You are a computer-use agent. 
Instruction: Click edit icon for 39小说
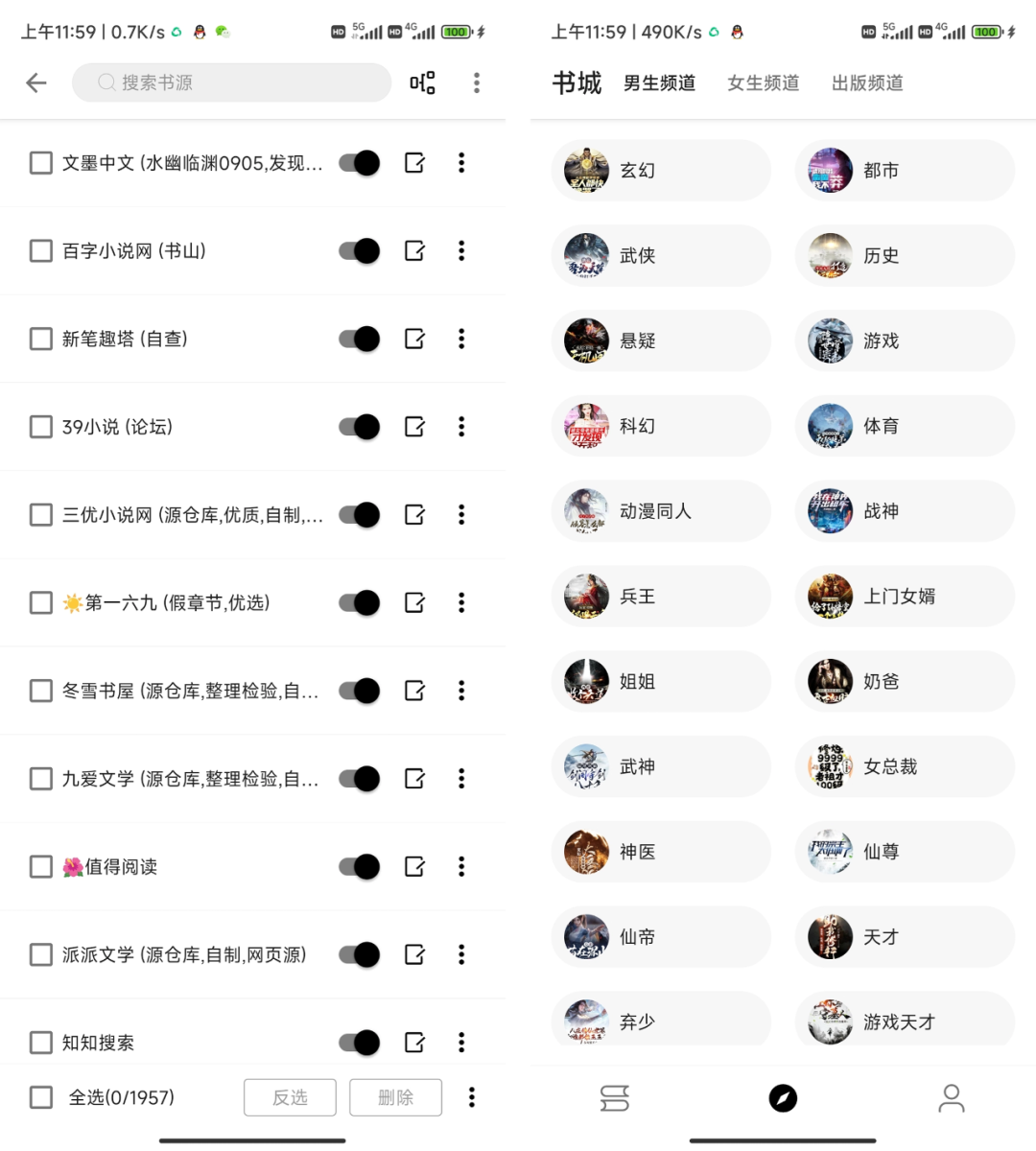[x=414, y=427]
